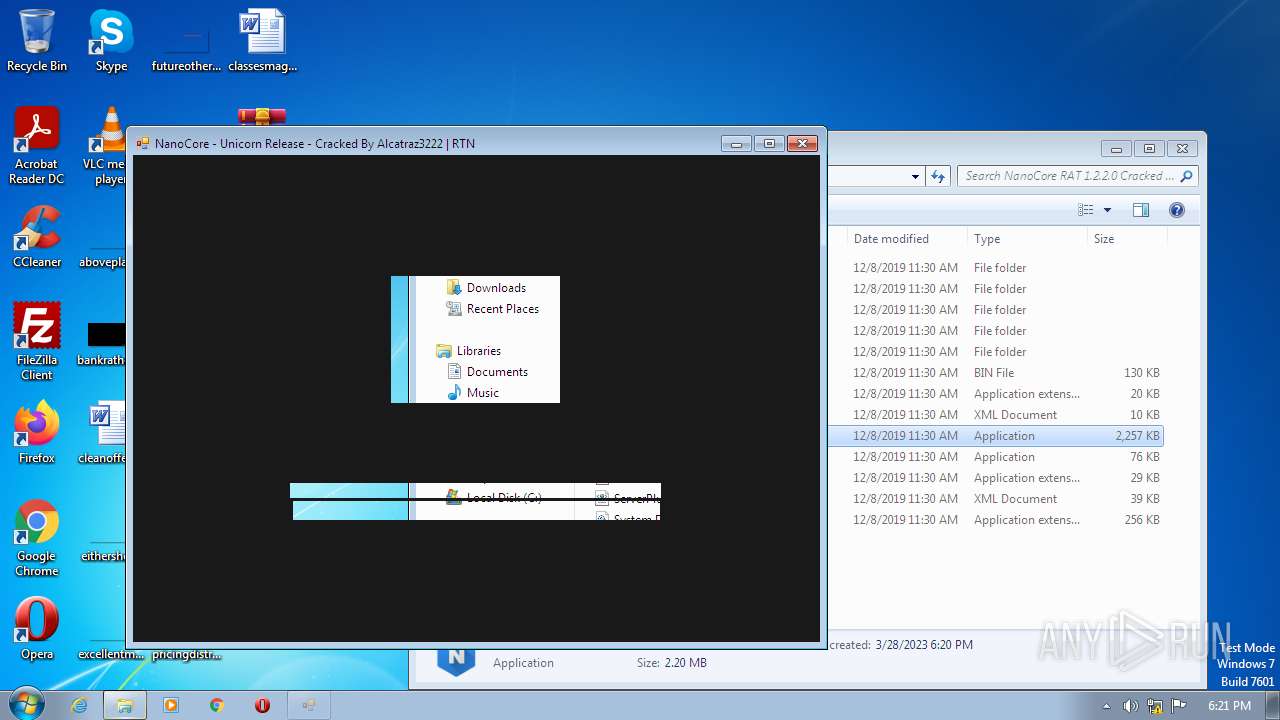Click the taskbar clock showing 6:21 PM

pos(1229,705)
